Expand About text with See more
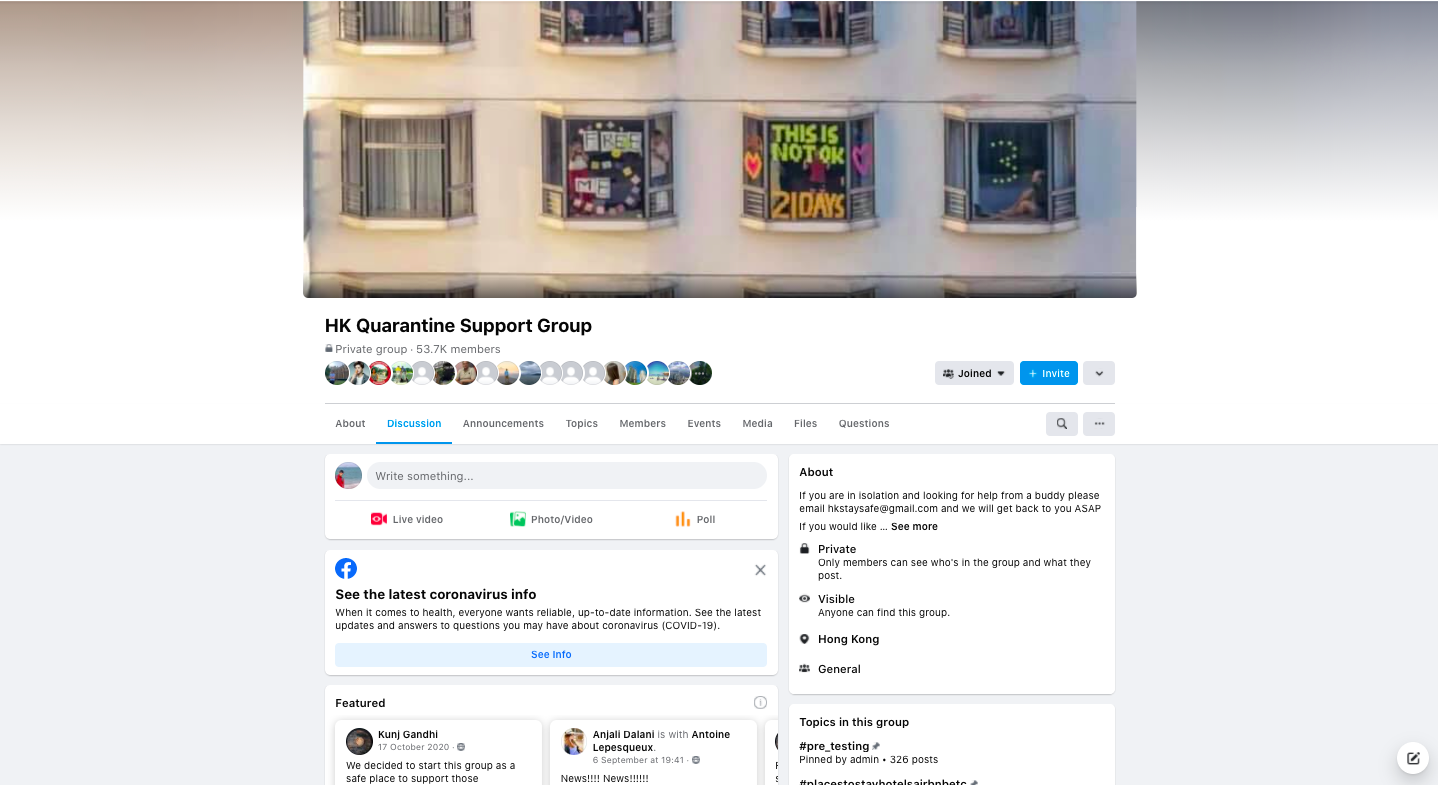This screenshot has height=785, width=1438. 914,527
